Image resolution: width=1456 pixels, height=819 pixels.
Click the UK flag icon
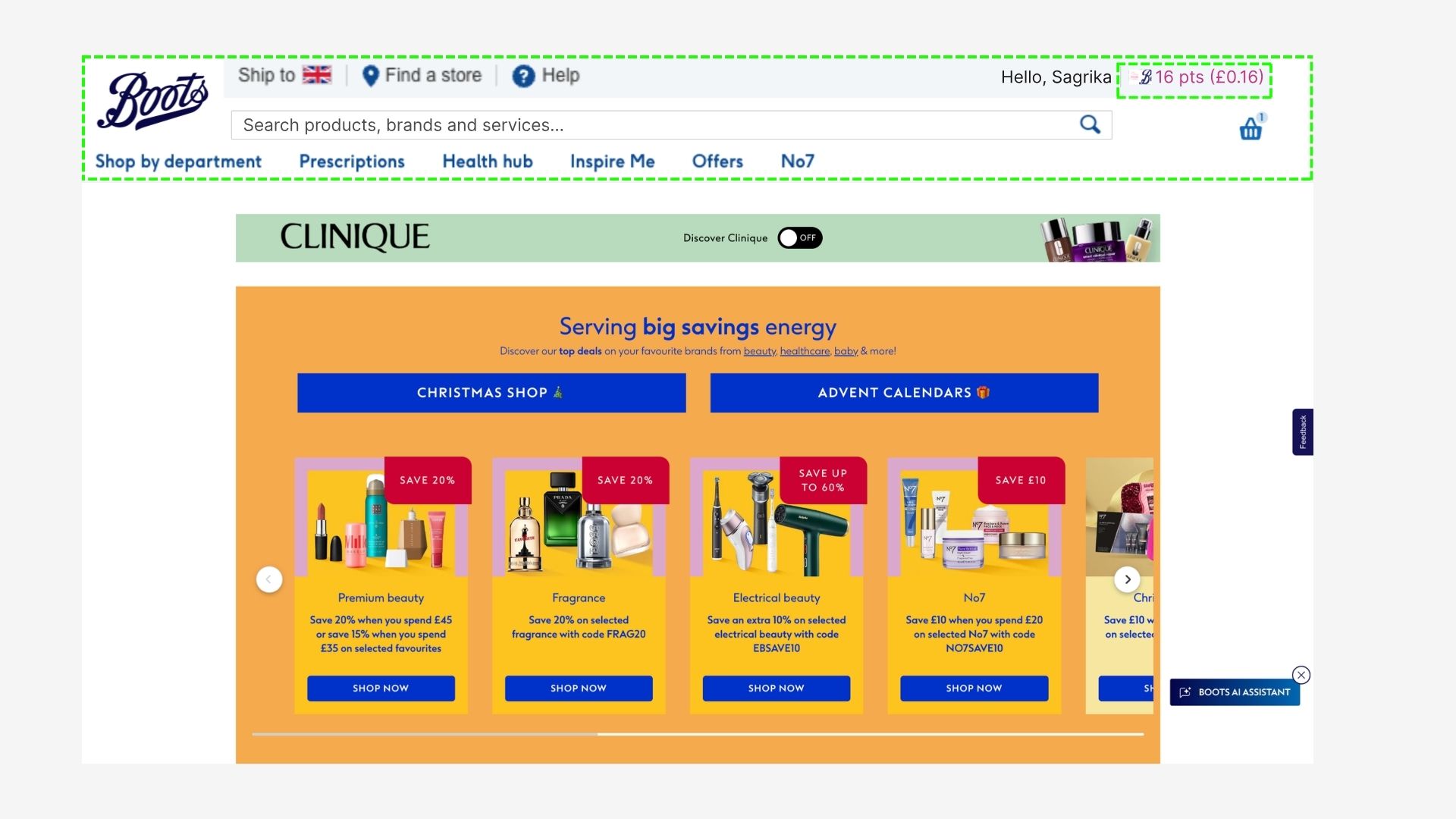click(317, 75)
